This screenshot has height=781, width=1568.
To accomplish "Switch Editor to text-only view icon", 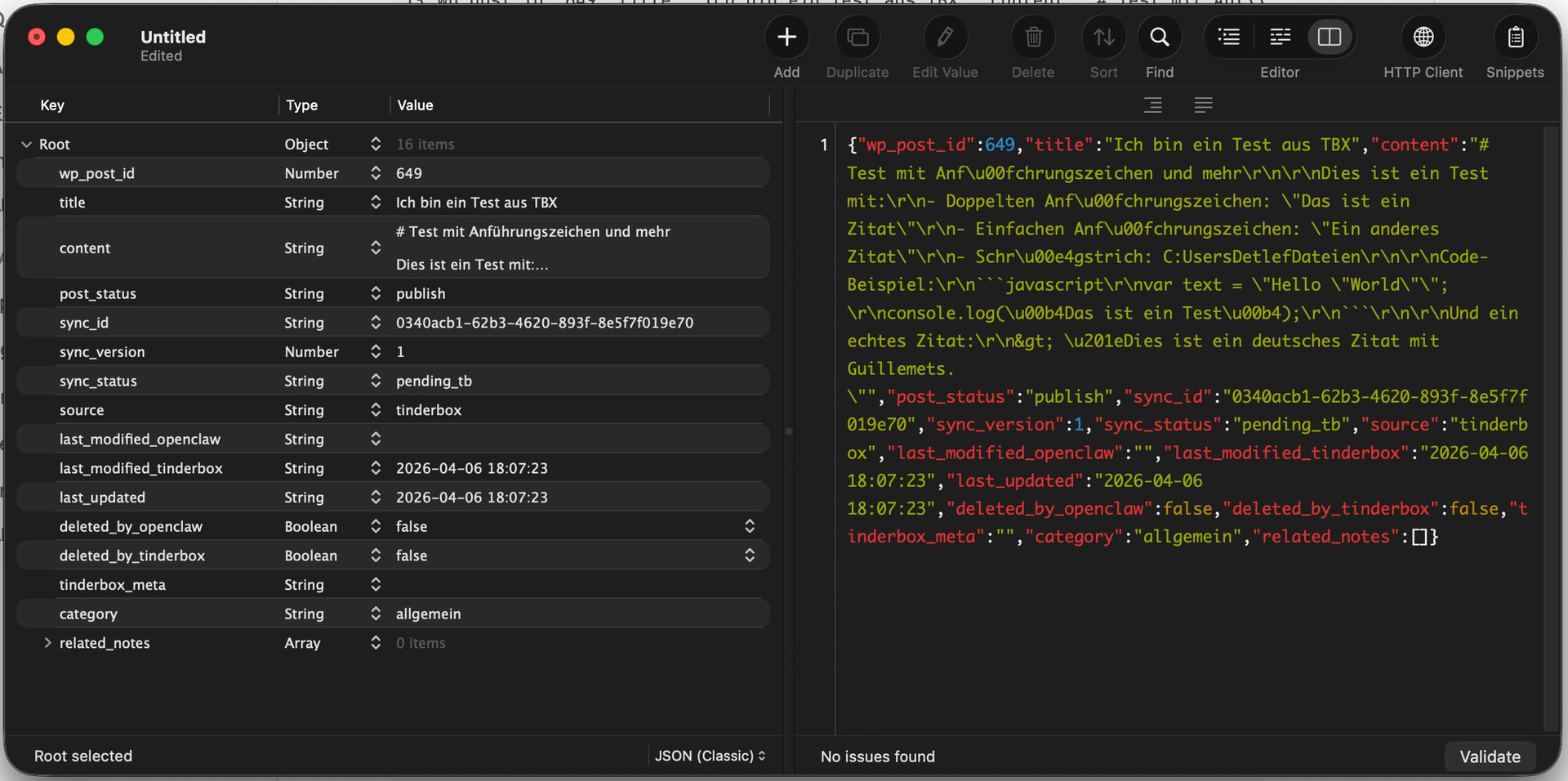I will [x=1280, y=38].
